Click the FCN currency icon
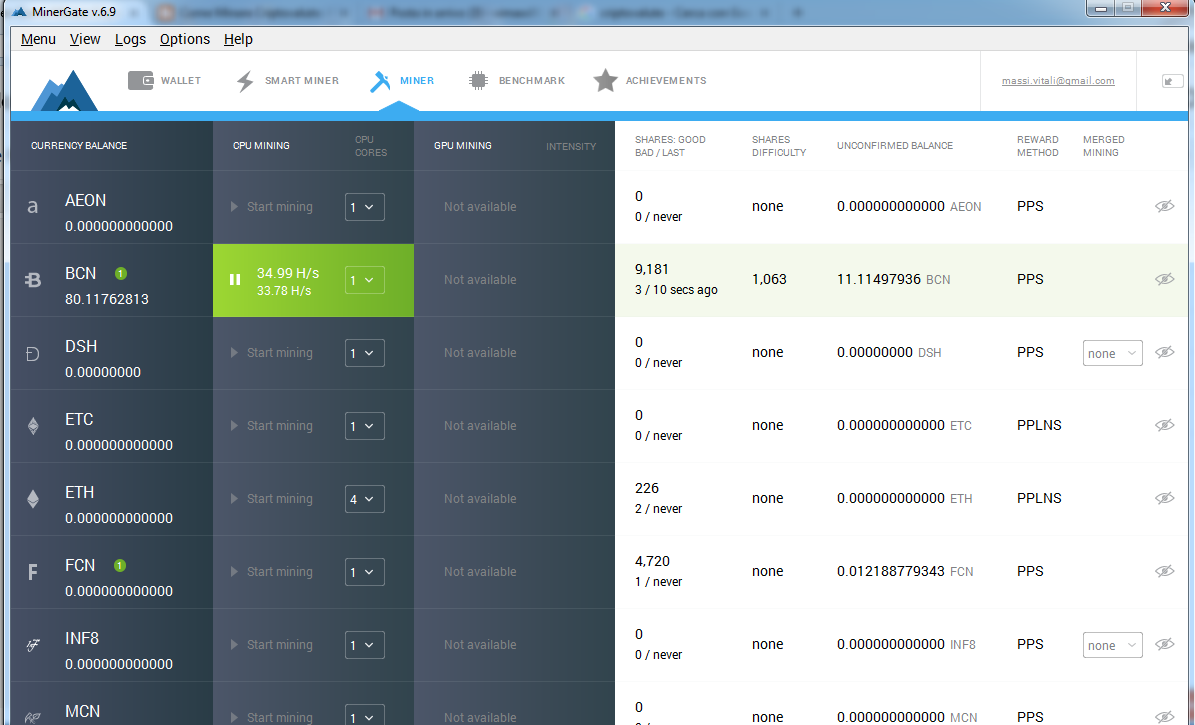The height and width of the screenshot is (725, 1195). point(33,572)
